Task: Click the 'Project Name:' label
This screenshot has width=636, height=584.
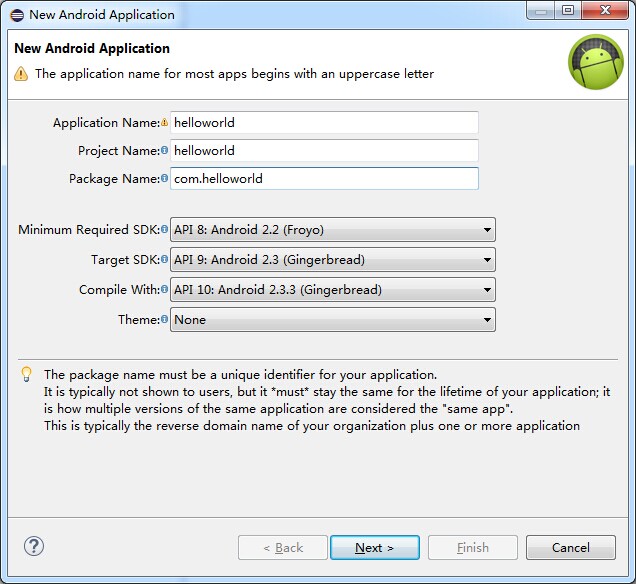Action: pos(119,150)
